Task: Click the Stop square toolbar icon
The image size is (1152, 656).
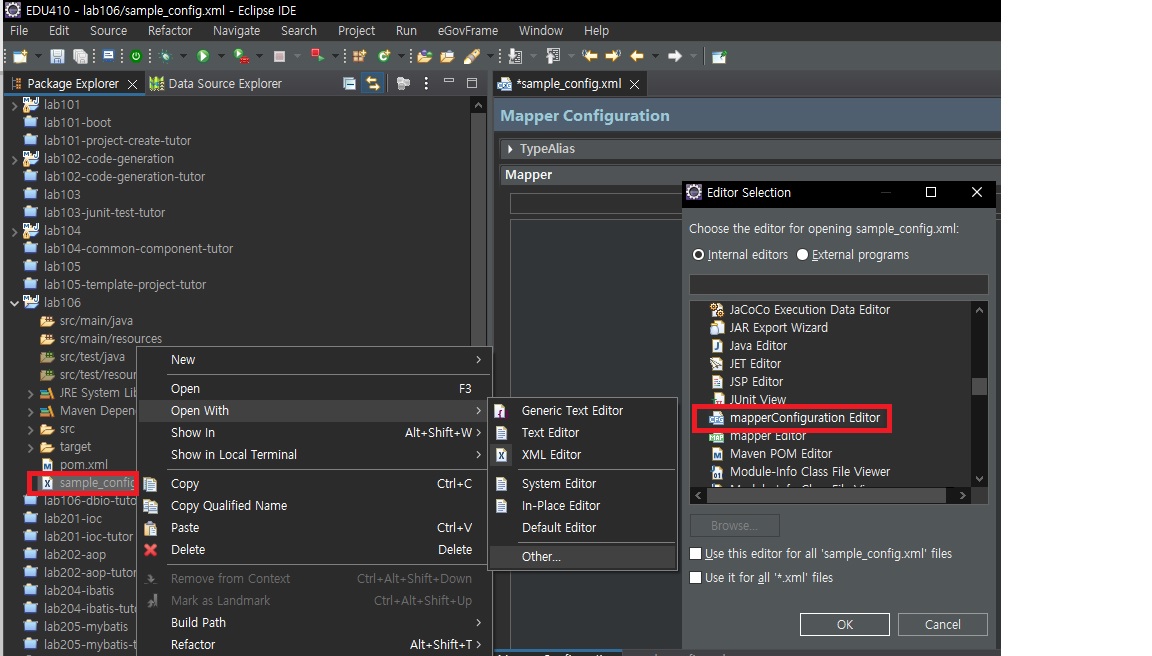Action: pyautogui.click(x=279, y=57)
